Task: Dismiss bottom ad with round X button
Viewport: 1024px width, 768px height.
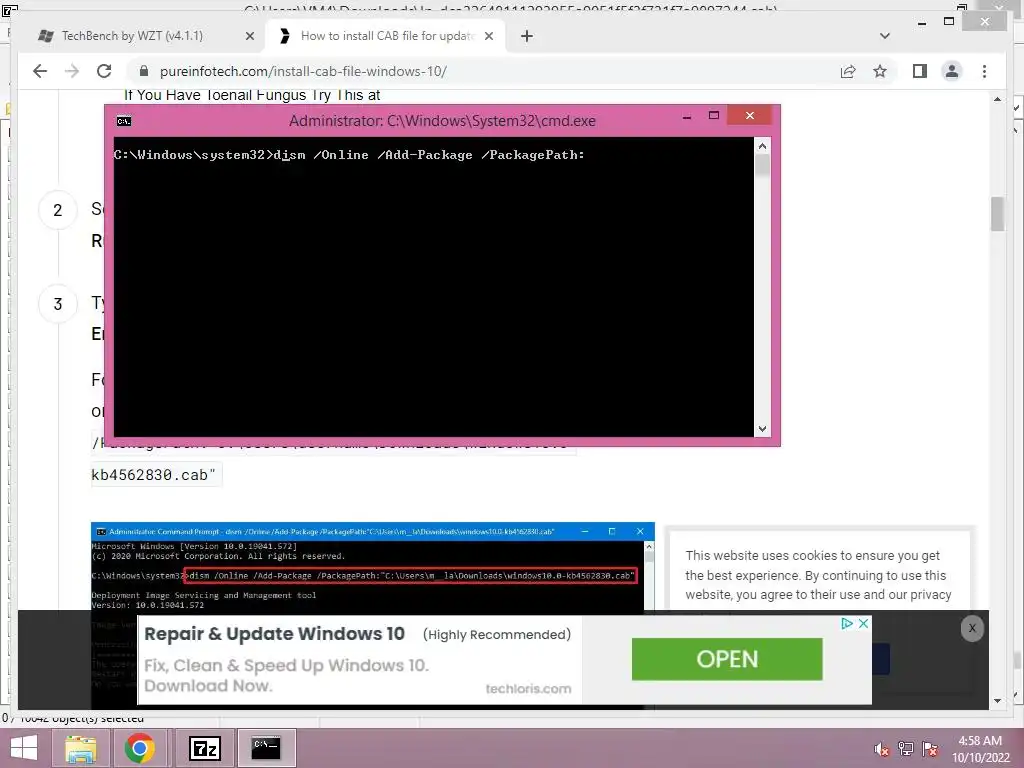Action: point(972,628)
